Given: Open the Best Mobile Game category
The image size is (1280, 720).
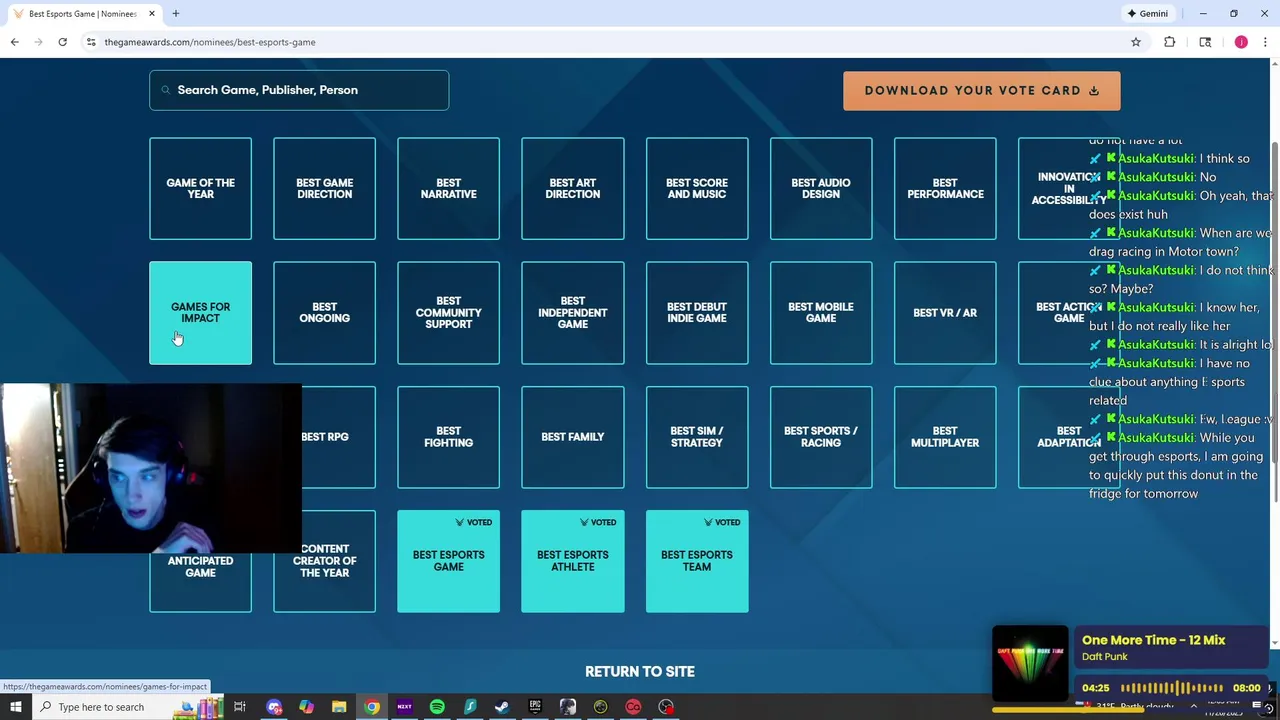Looking at the screenshot, I should click(821, 313).
